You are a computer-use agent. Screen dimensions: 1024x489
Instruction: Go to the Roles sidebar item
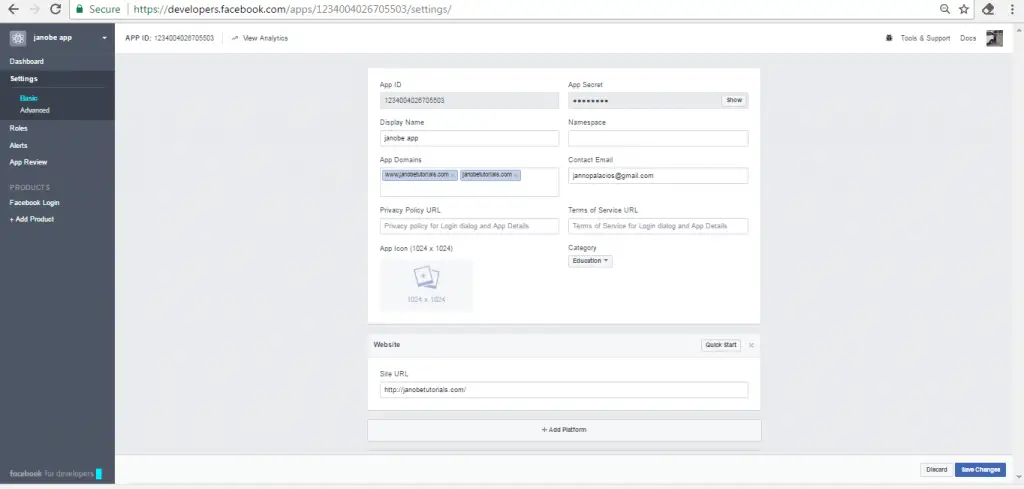click(x=19, y=129)
